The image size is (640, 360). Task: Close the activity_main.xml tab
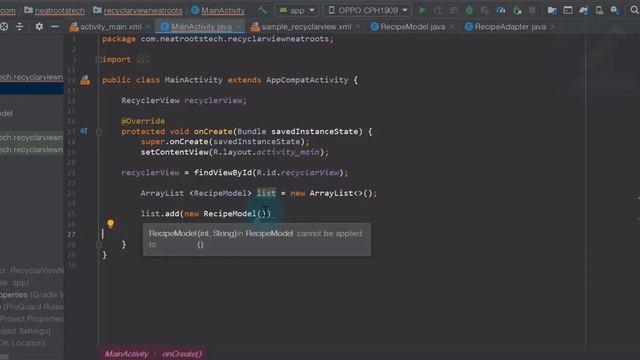click(148, 27)
